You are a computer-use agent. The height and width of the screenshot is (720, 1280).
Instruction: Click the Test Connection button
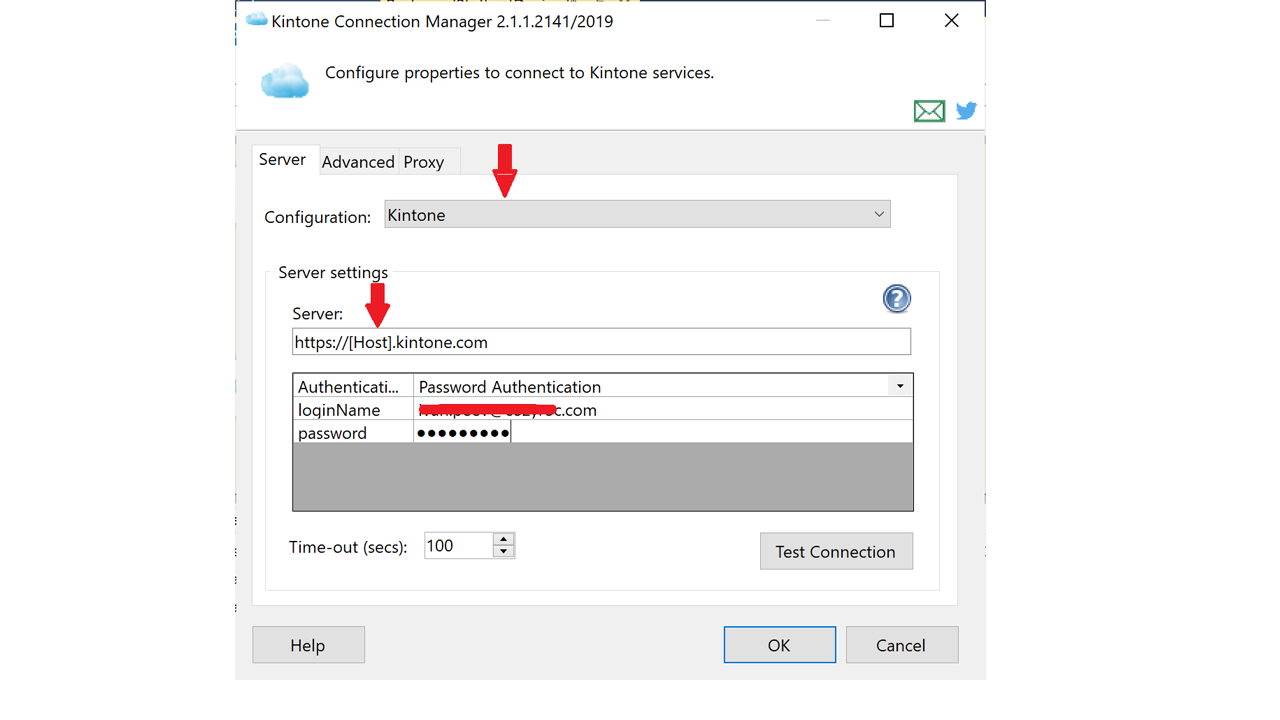coord(836,551)
